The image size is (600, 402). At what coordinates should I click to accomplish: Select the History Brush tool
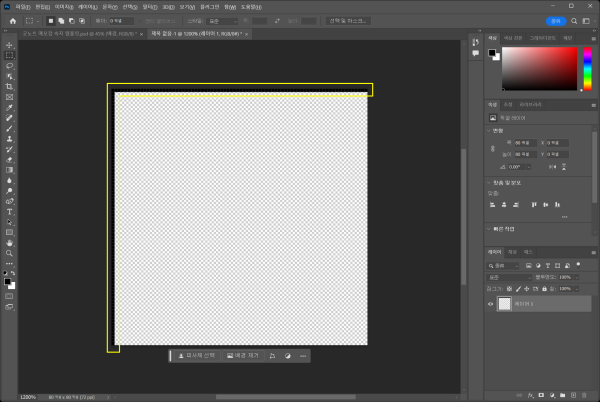[x=9, y=149]
